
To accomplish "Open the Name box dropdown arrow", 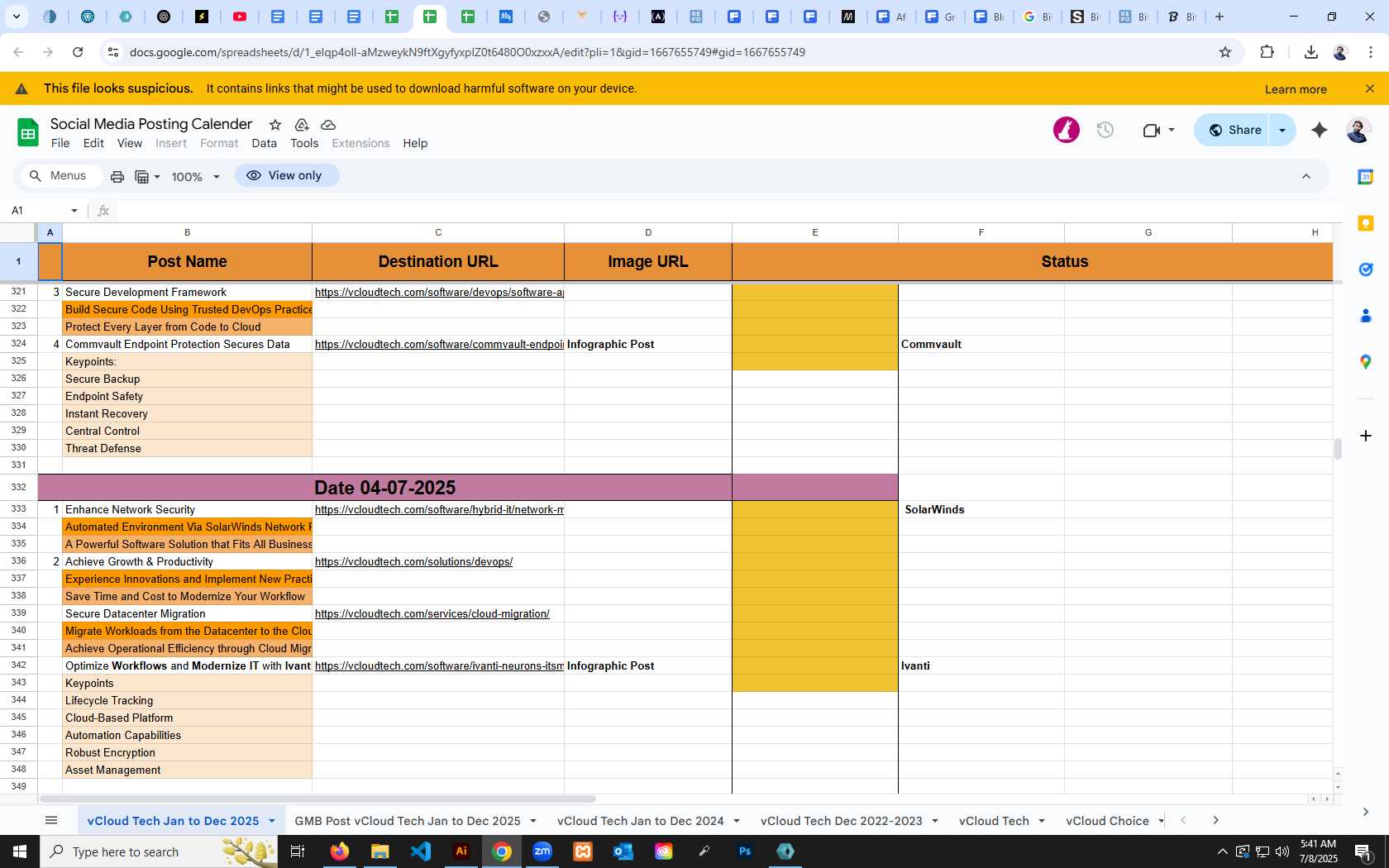I will tap(74, 211).
